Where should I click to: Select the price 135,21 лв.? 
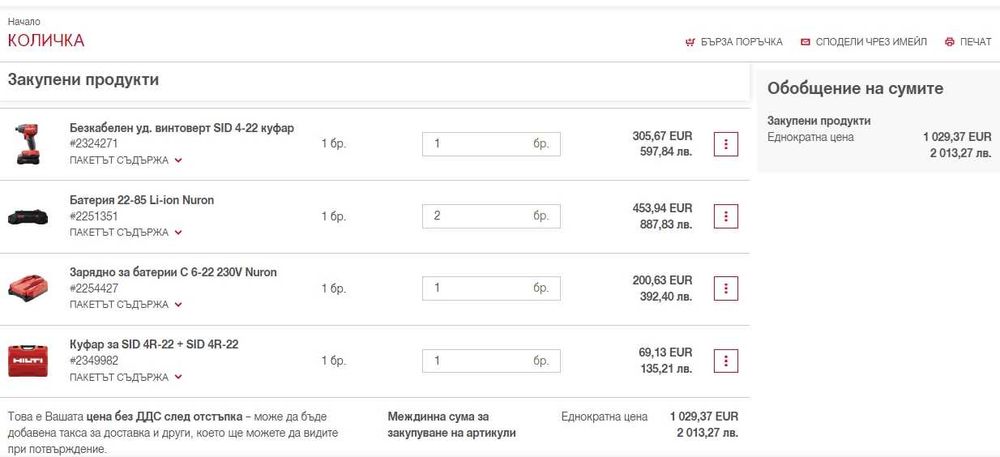click(x=666, y=368)
